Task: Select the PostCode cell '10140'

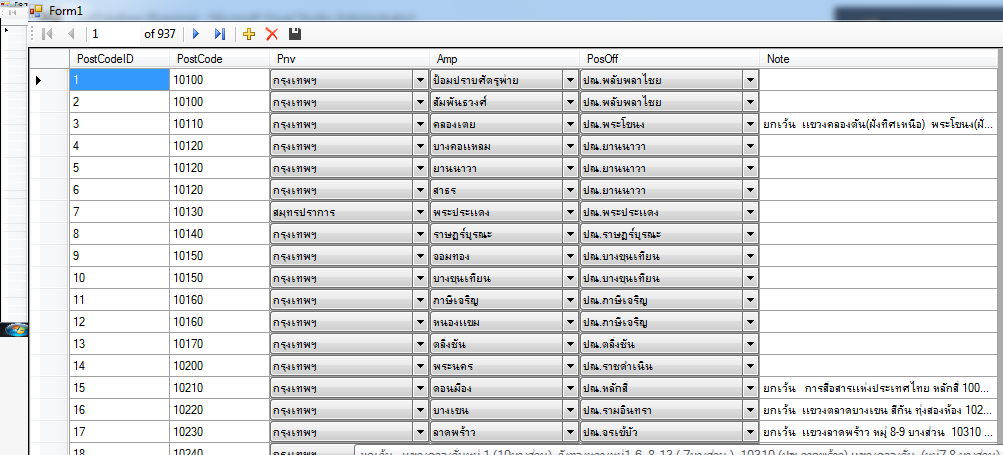Action: click(x=219, y=234)
